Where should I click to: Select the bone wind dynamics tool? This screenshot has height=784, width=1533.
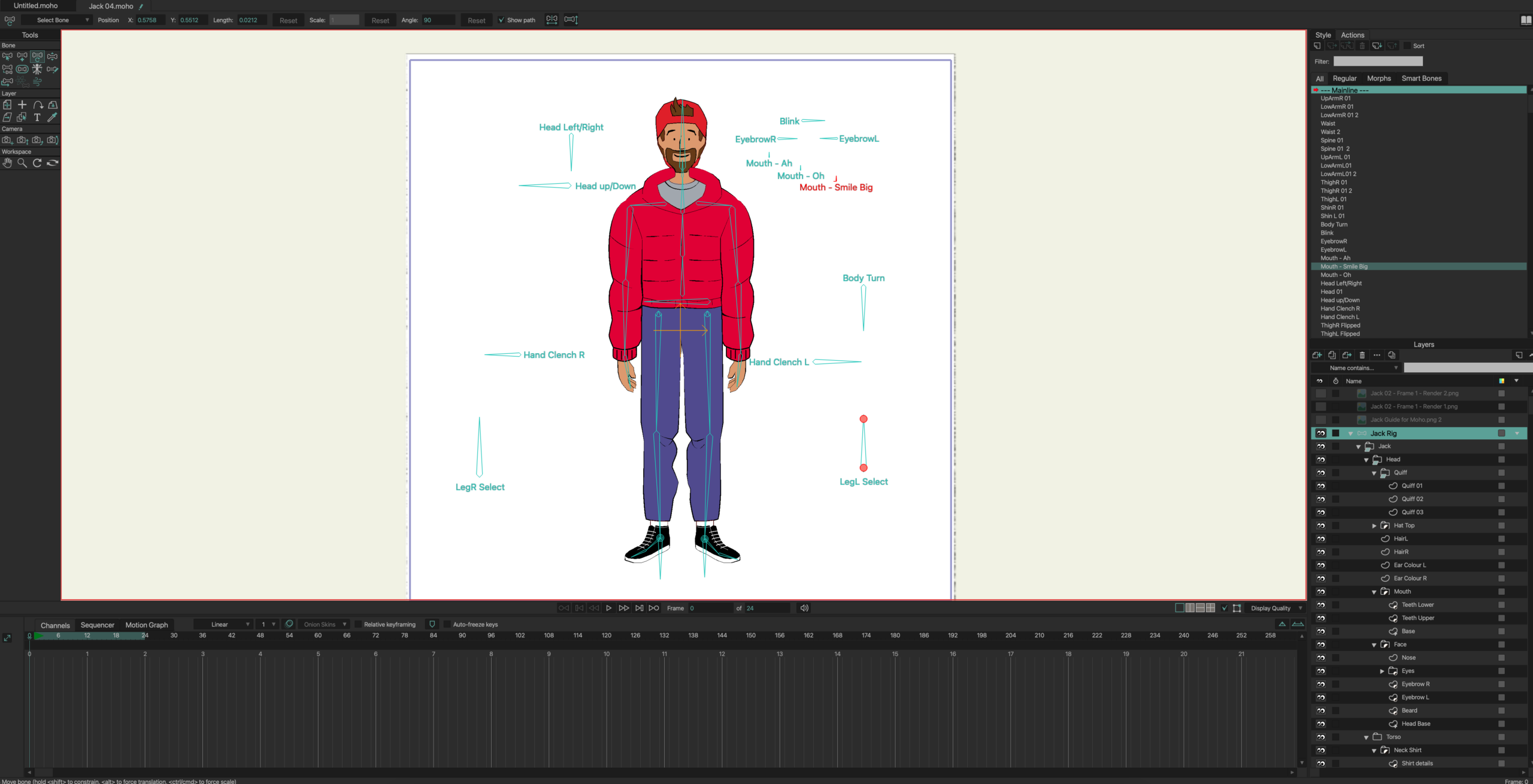(x=37, y=82)
